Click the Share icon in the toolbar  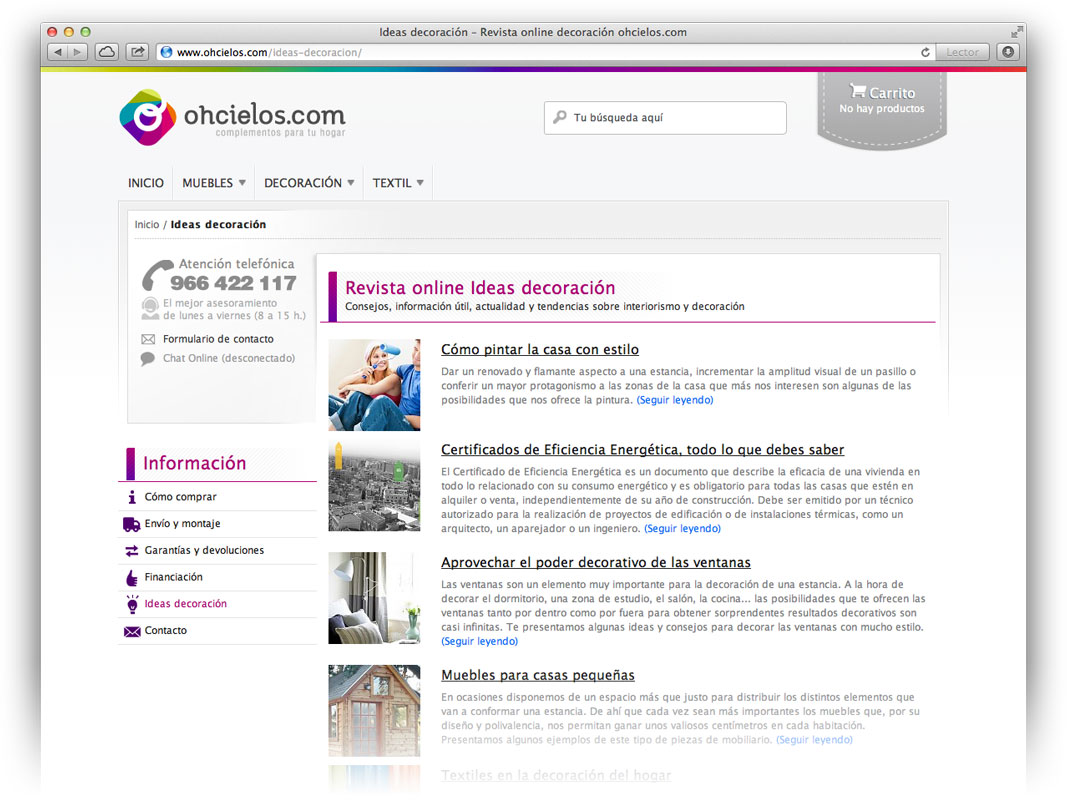tap(137, 52)
